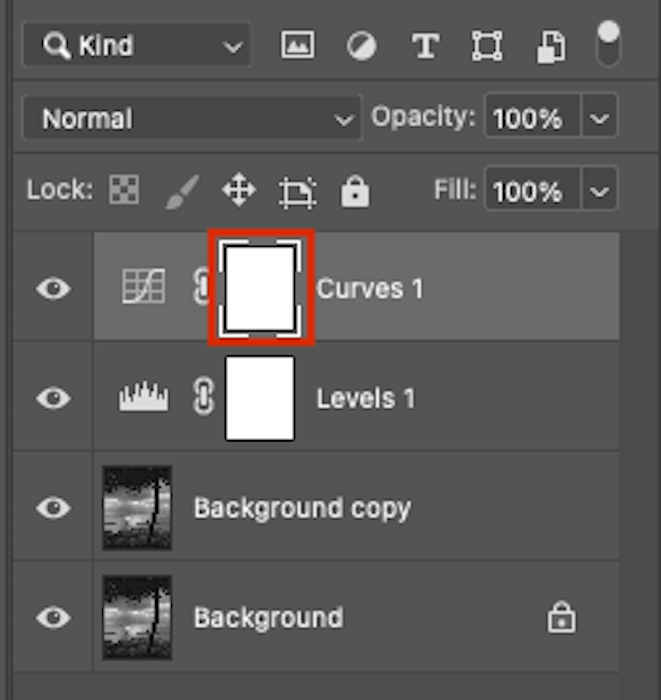Open the Normal blend mode dropdown
Image resolution: width=661 pixels, height=700 pixels.
click(192, 118)
